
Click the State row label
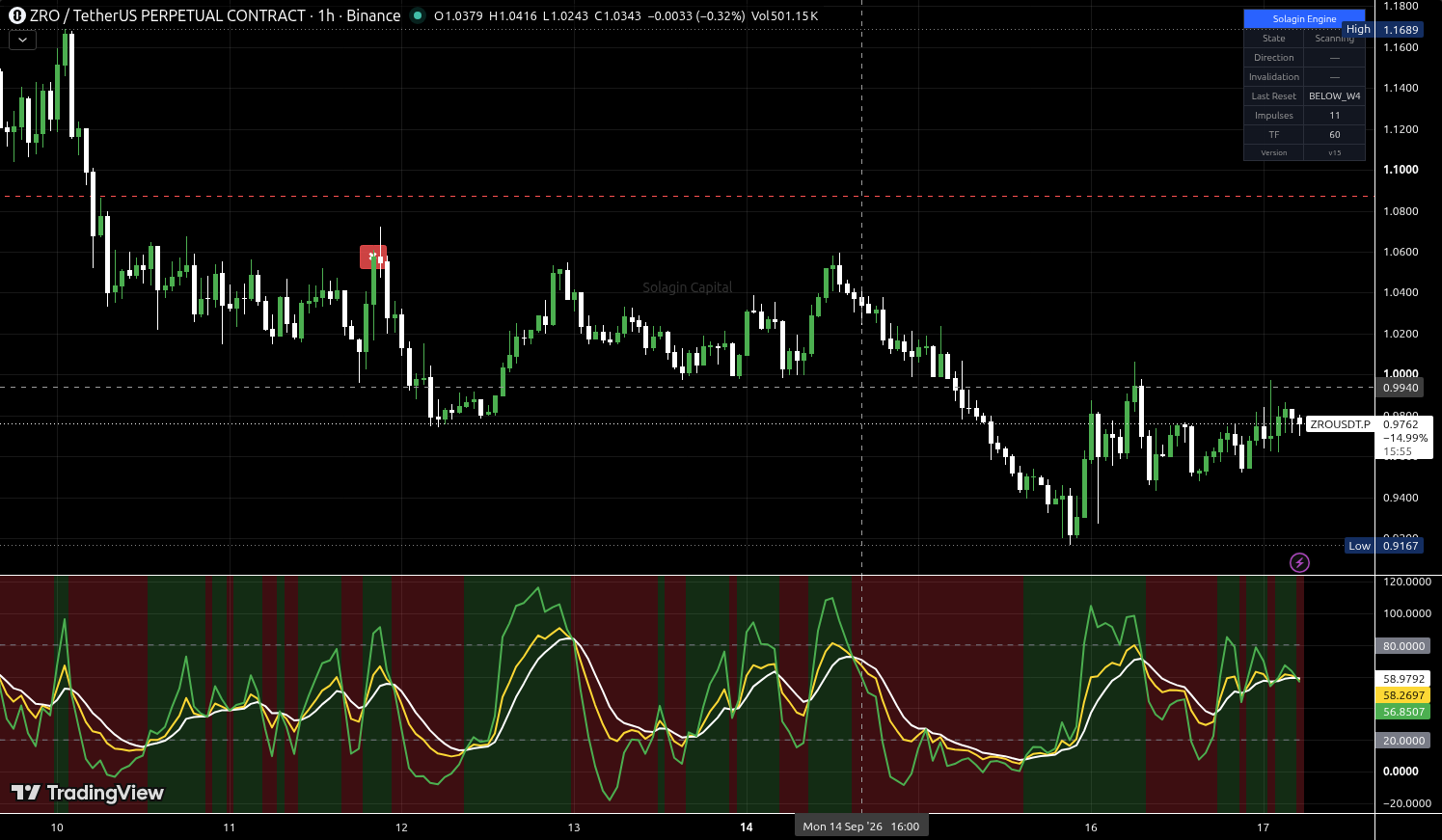click(x=1273, y=39)
